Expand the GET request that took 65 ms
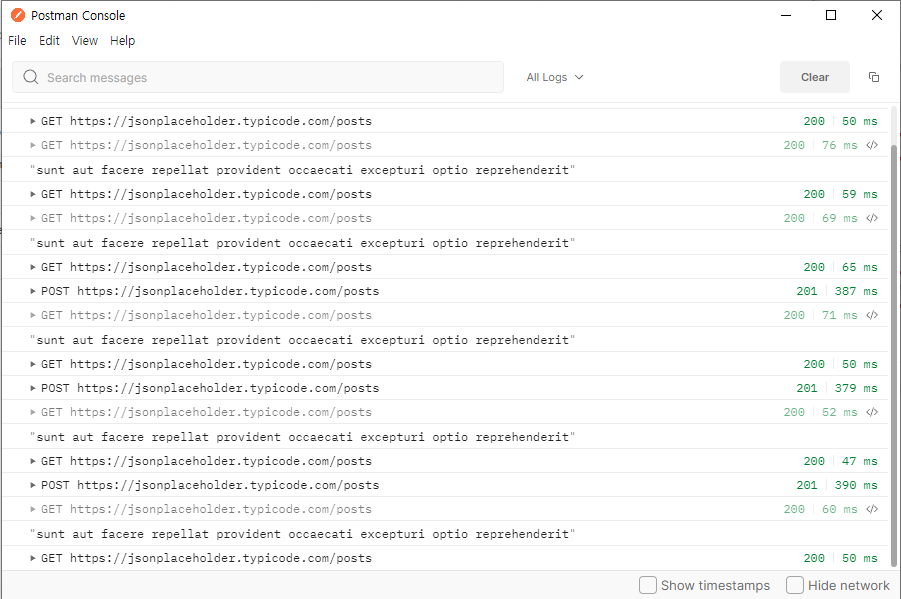This screenshot has width=901, height=599. click(x=33, y=267)
